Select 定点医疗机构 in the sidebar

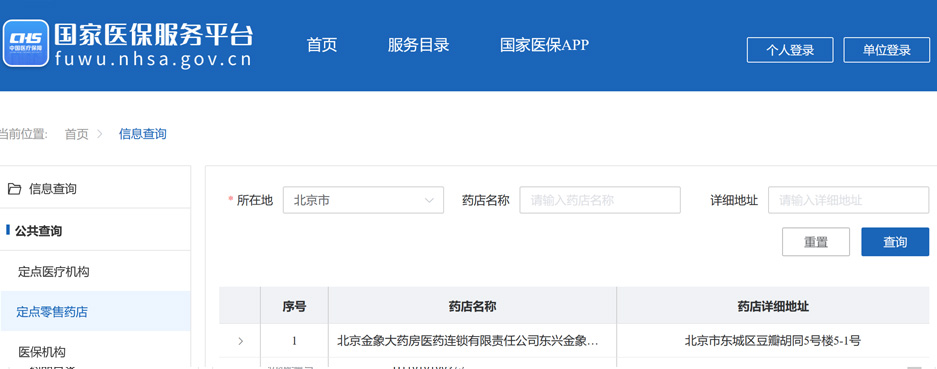[x=53, y=272]
